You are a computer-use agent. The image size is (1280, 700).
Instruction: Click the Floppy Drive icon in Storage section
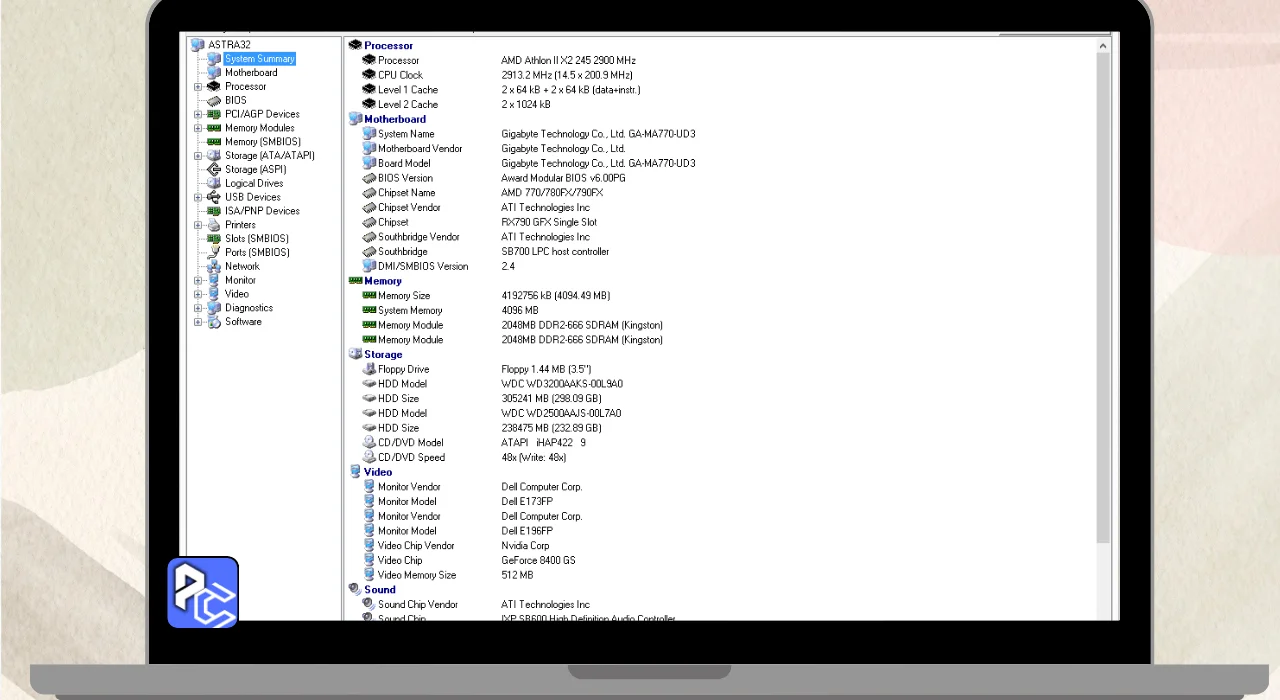369,370
